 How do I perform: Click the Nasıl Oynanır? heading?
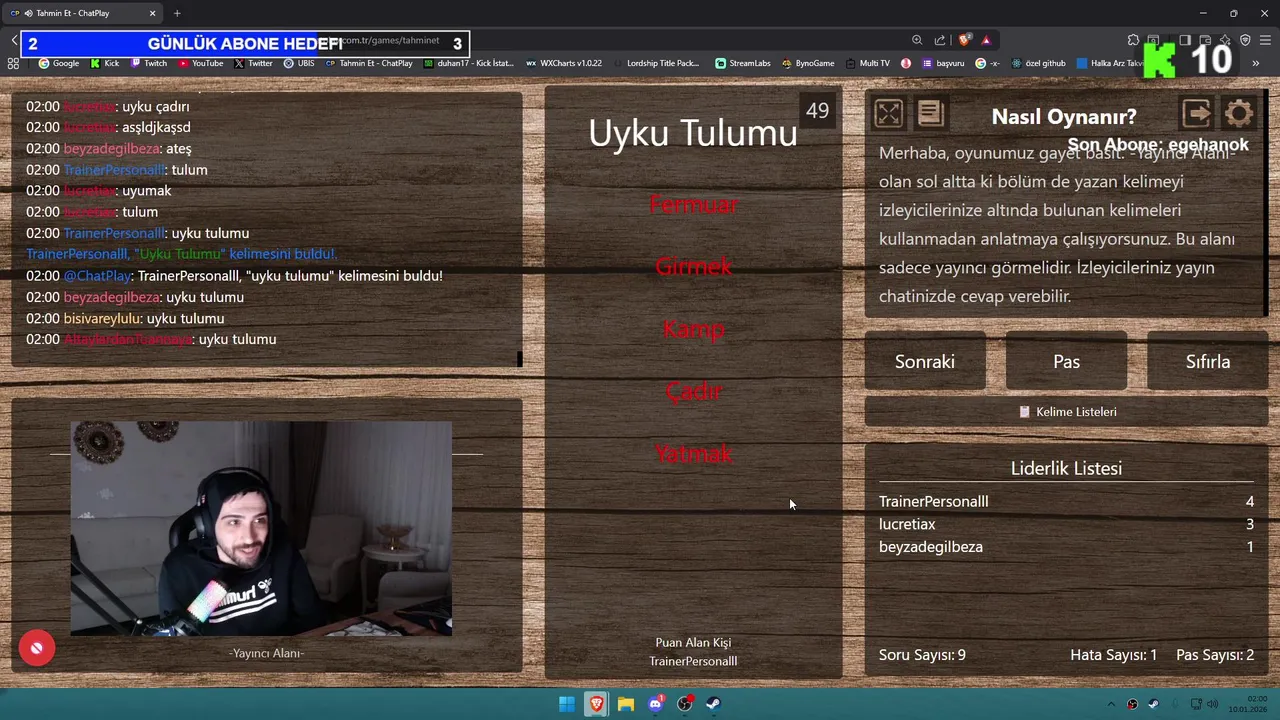(x=1064, y=117)
